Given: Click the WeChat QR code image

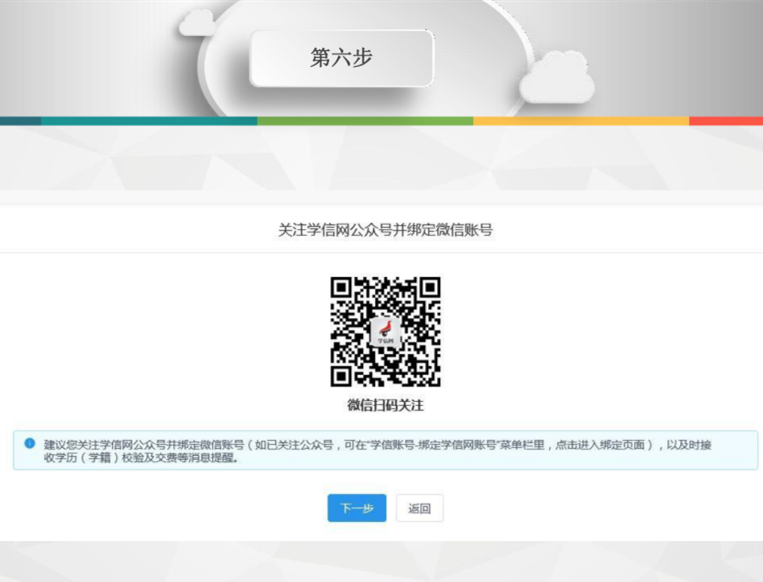Looking at the screenshot, I should (x=385, y=331).
